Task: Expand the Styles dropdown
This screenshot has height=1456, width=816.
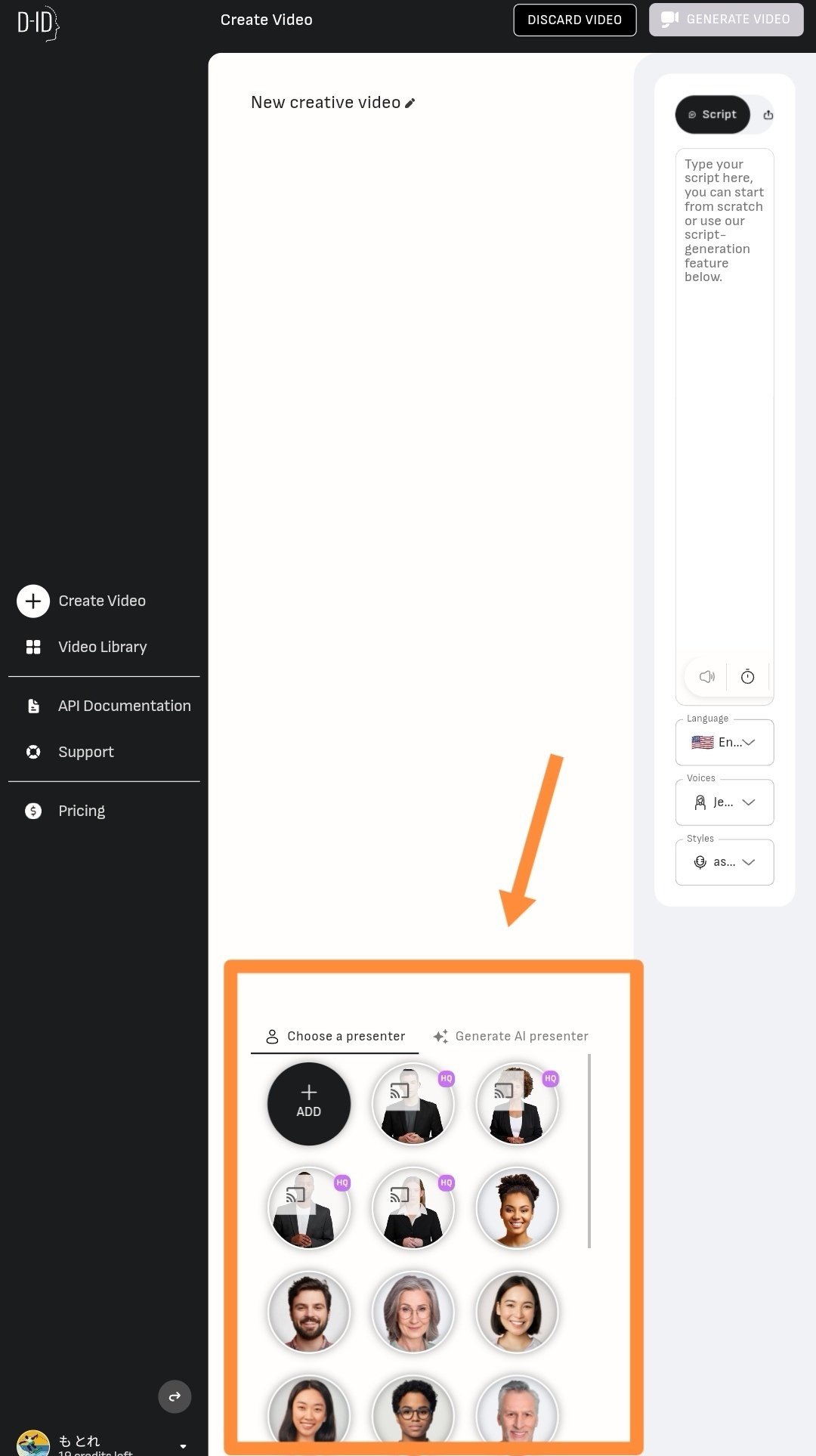Action: pos(725,862)
